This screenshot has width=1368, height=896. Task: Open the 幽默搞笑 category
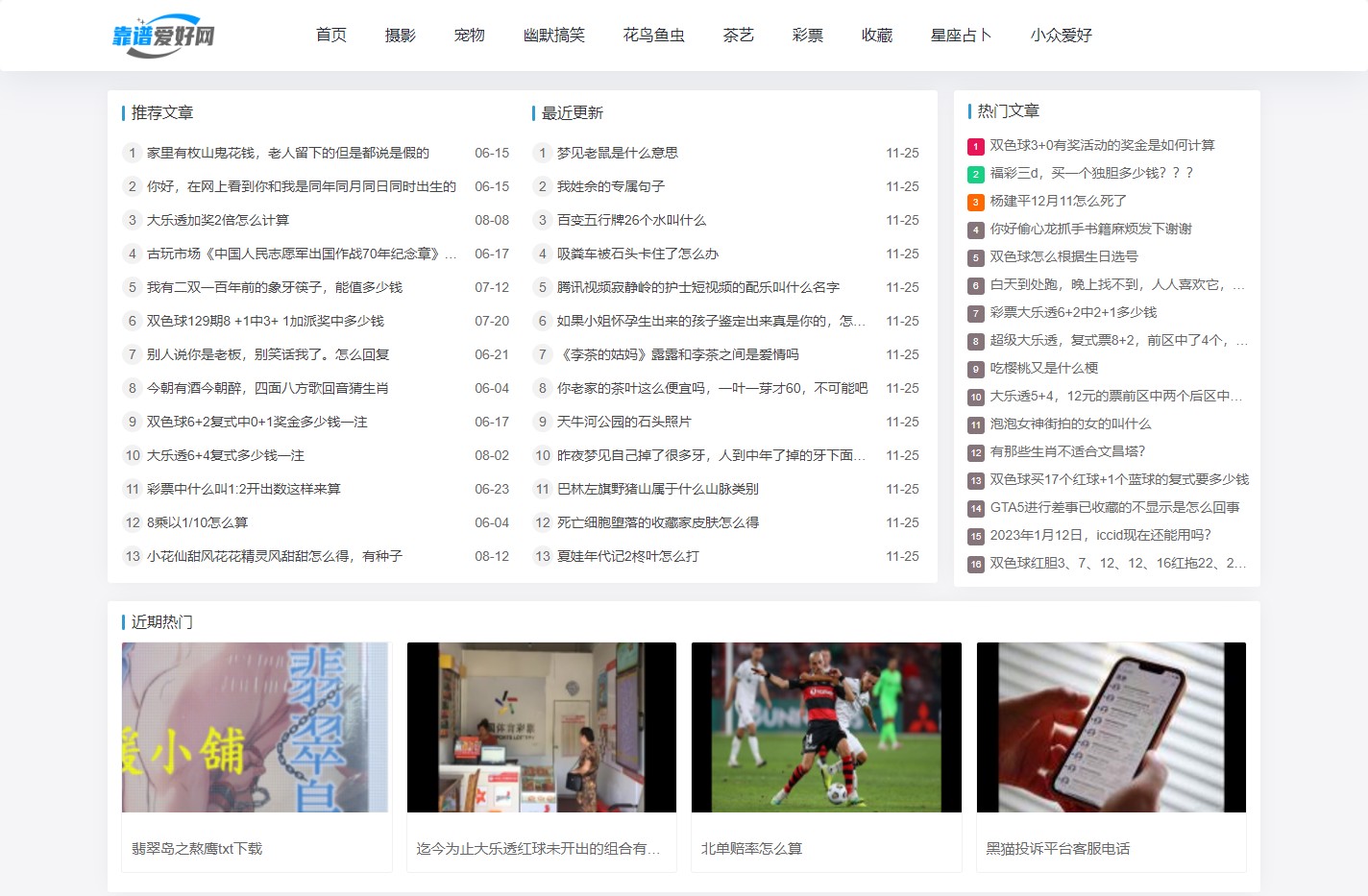tap(554, 36)
